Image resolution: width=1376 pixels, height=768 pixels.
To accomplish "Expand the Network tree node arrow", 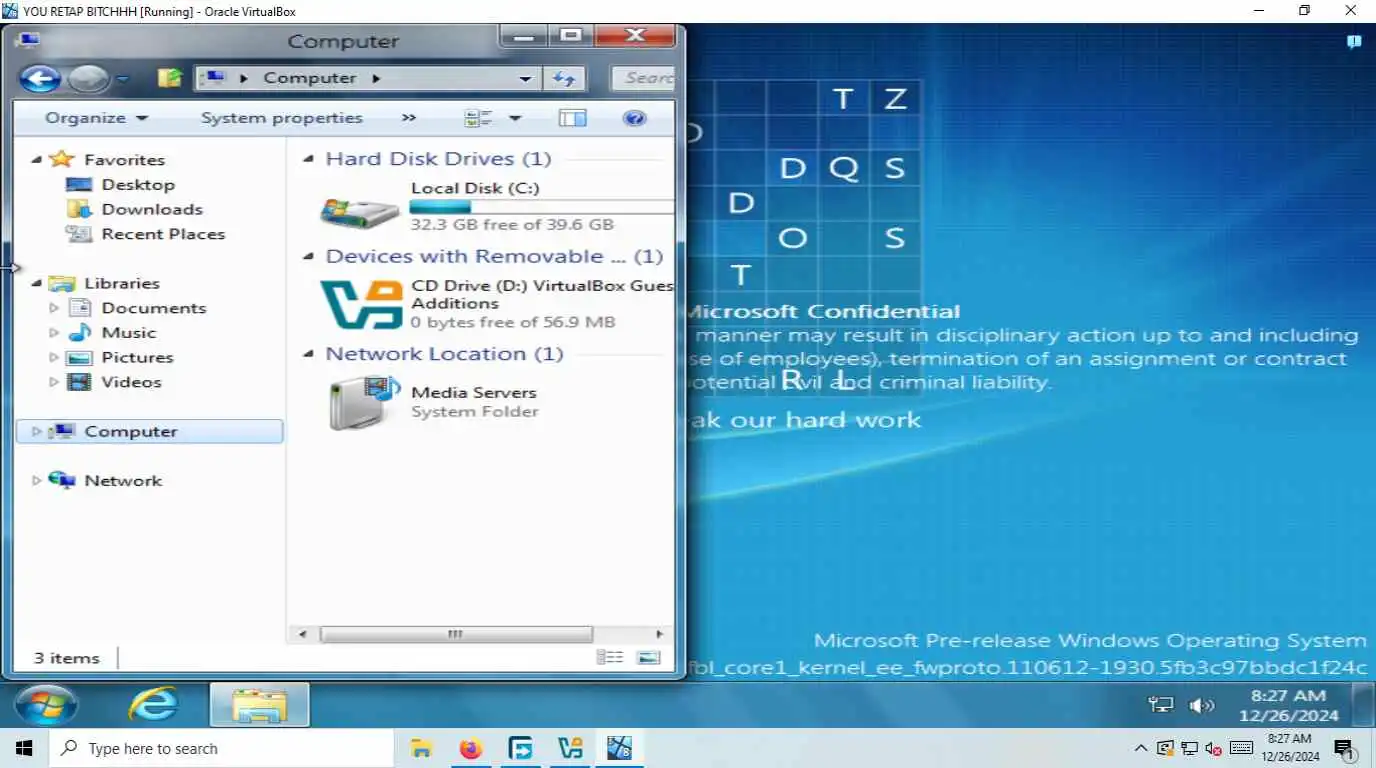I will 37,481.
